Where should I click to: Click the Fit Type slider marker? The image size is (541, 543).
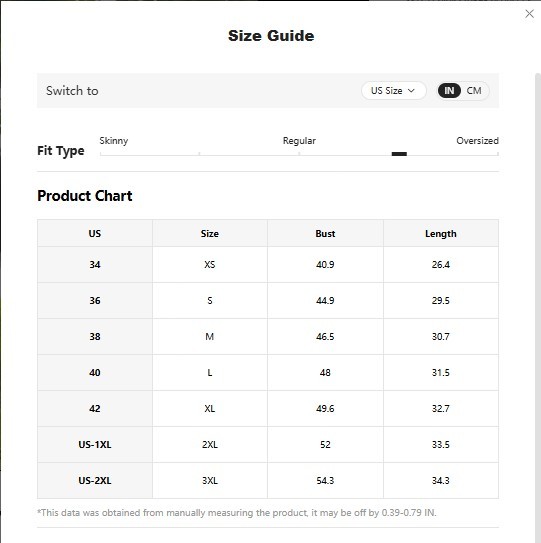(x=399, y=154)
